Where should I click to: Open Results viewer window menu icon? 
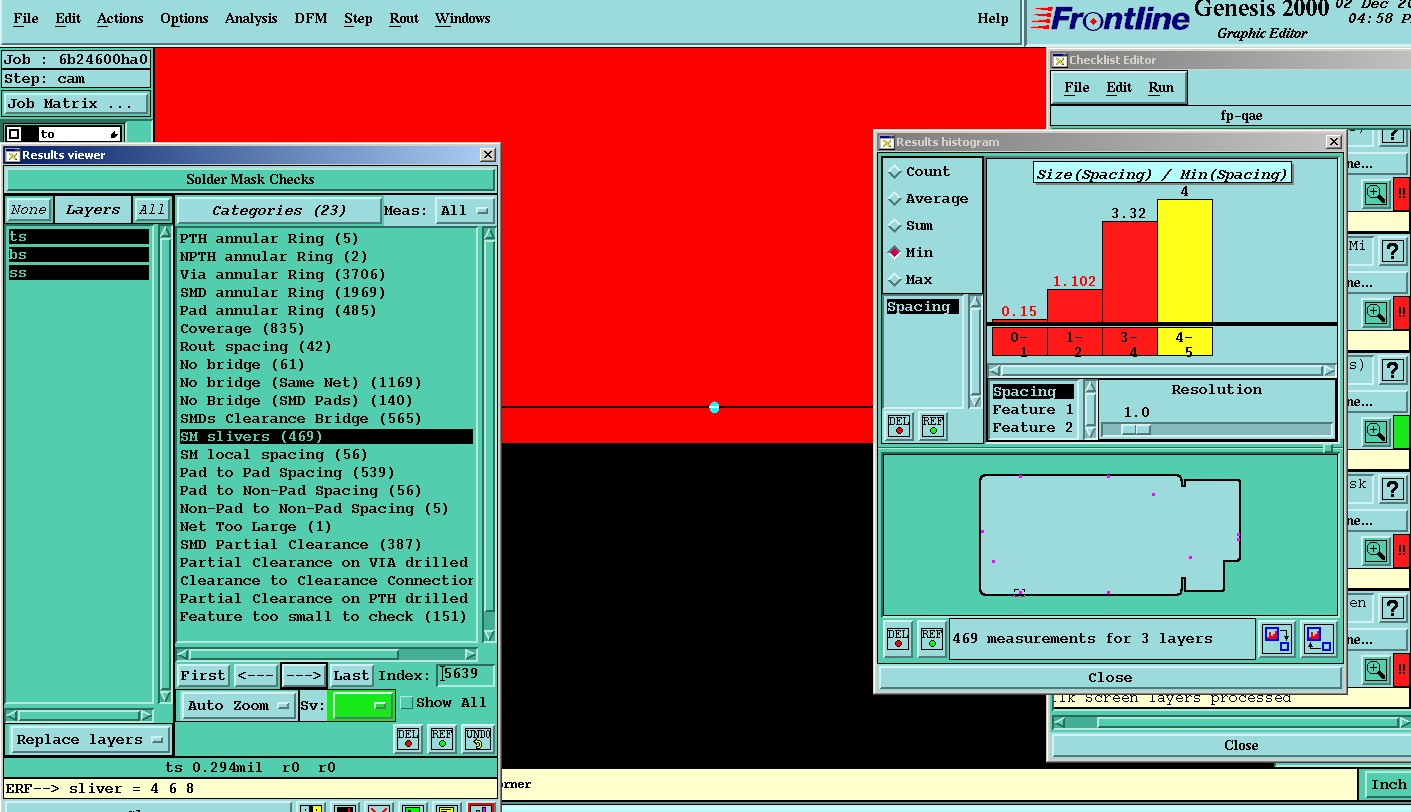[12, 155]
